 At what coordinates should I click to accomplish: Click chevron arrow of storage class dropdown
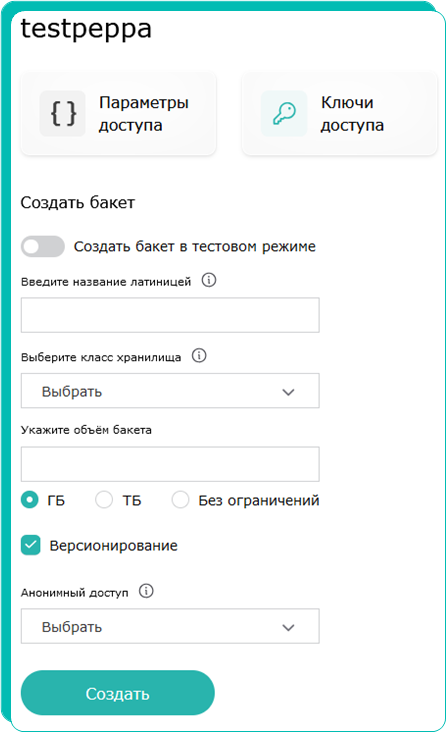tap(289, 392)
